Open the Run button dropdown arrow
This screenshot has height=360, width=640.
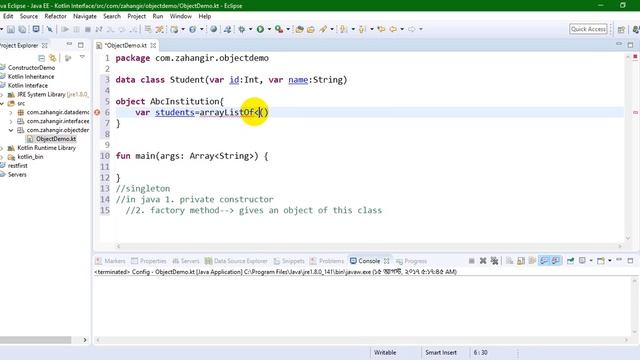269,29
